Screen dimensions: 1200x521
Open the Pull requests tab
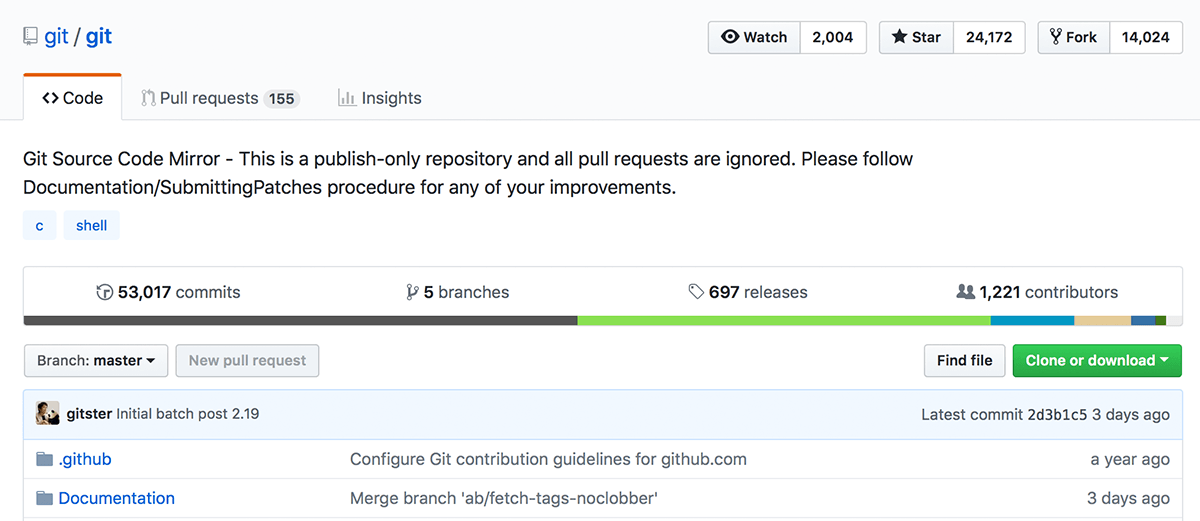point(220,98)
